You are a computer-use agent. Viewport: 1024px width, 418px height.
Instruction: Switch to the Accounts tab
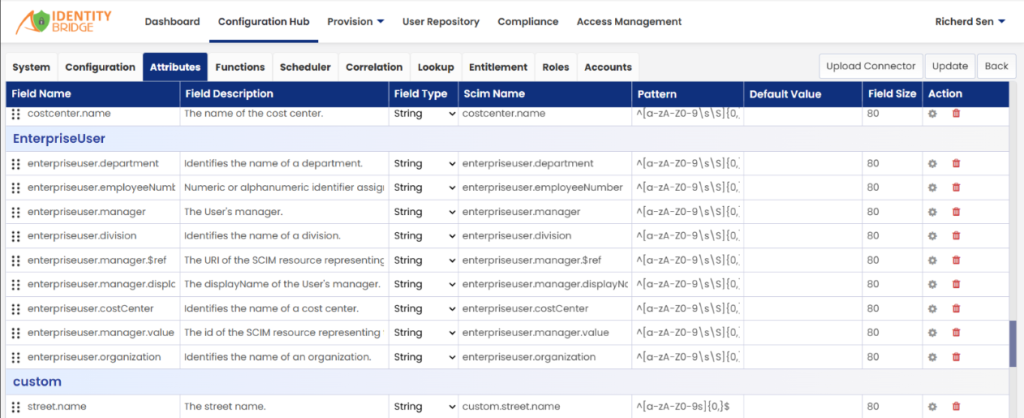(x=608, y=67)
